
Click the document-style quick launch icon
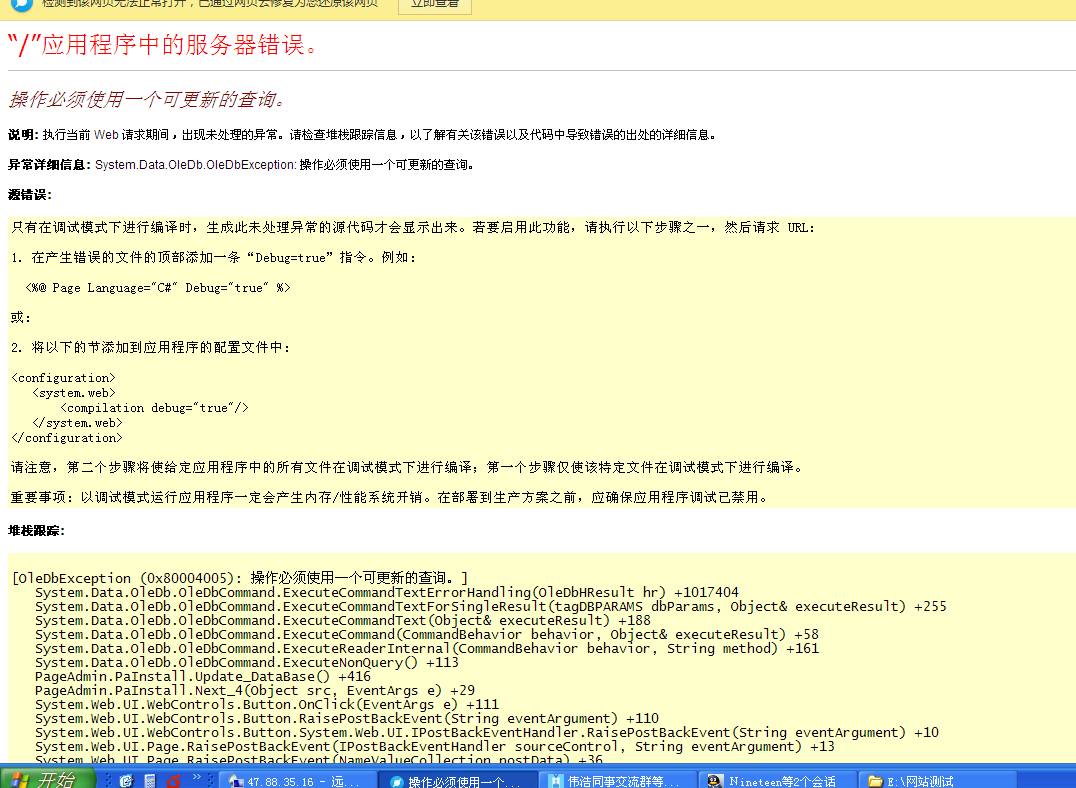[x=150, y=780]
